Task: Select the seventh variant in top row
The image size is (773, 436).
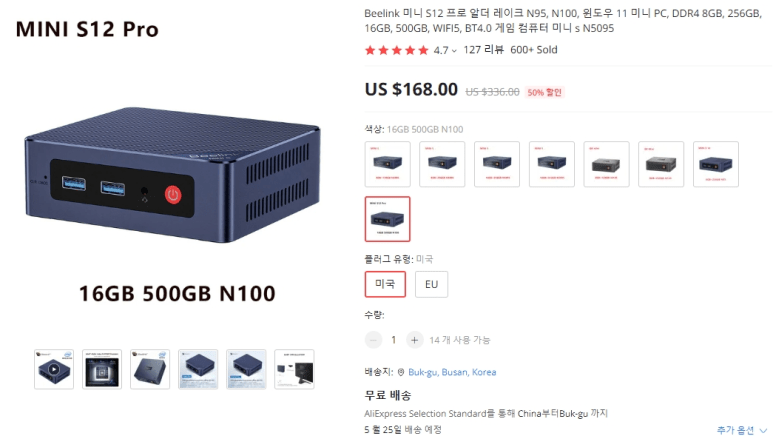Action: [x=716, y=164]
